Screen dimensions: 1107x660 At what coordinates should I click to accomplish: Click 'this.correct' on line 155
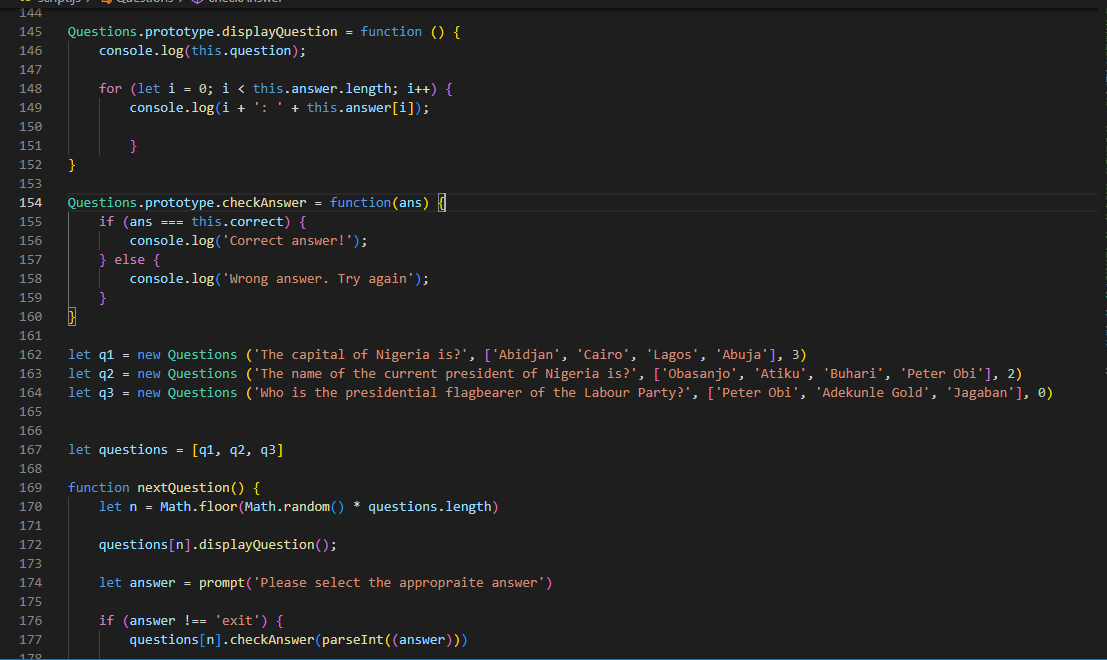coord(237,222)
